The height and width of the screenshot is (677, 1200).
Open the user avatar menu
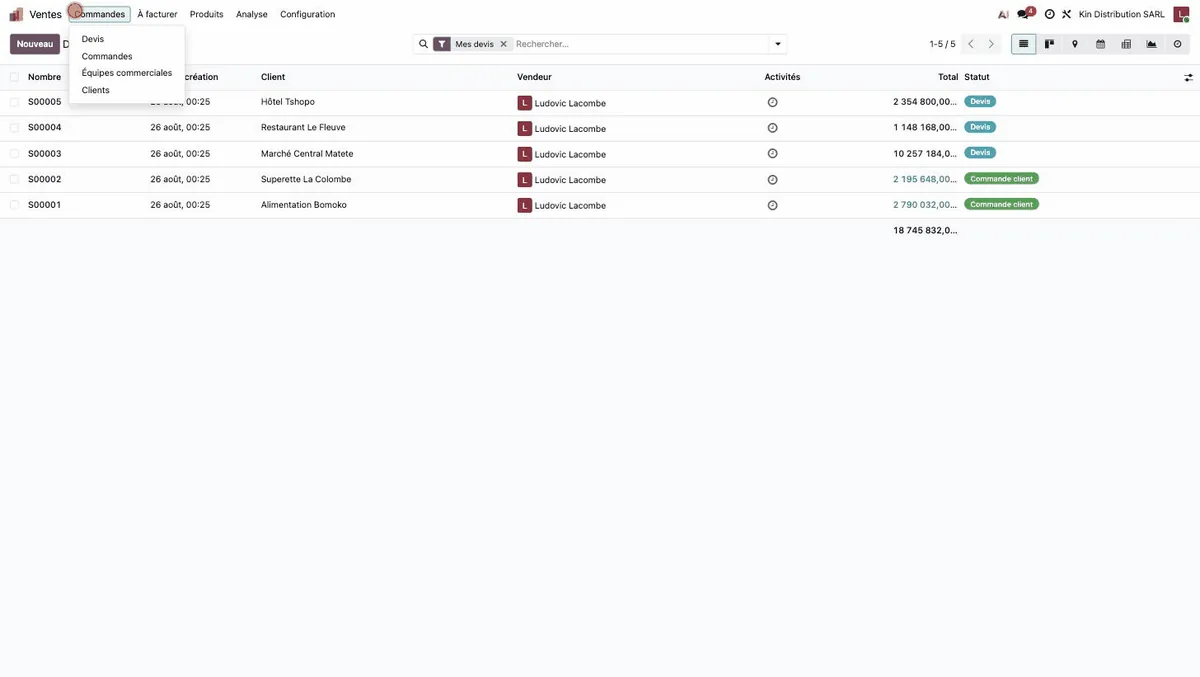coord(1182,14)
